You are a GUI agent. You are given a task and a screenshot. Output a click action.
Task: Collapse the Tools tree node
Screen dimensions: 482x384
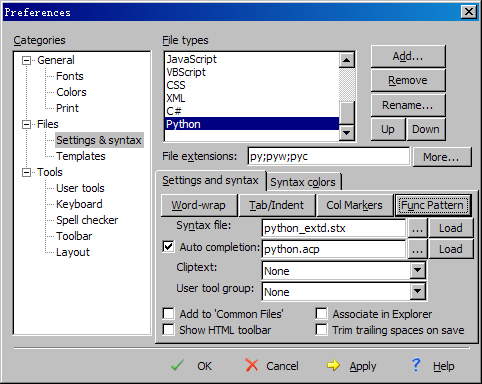(26, 172)
